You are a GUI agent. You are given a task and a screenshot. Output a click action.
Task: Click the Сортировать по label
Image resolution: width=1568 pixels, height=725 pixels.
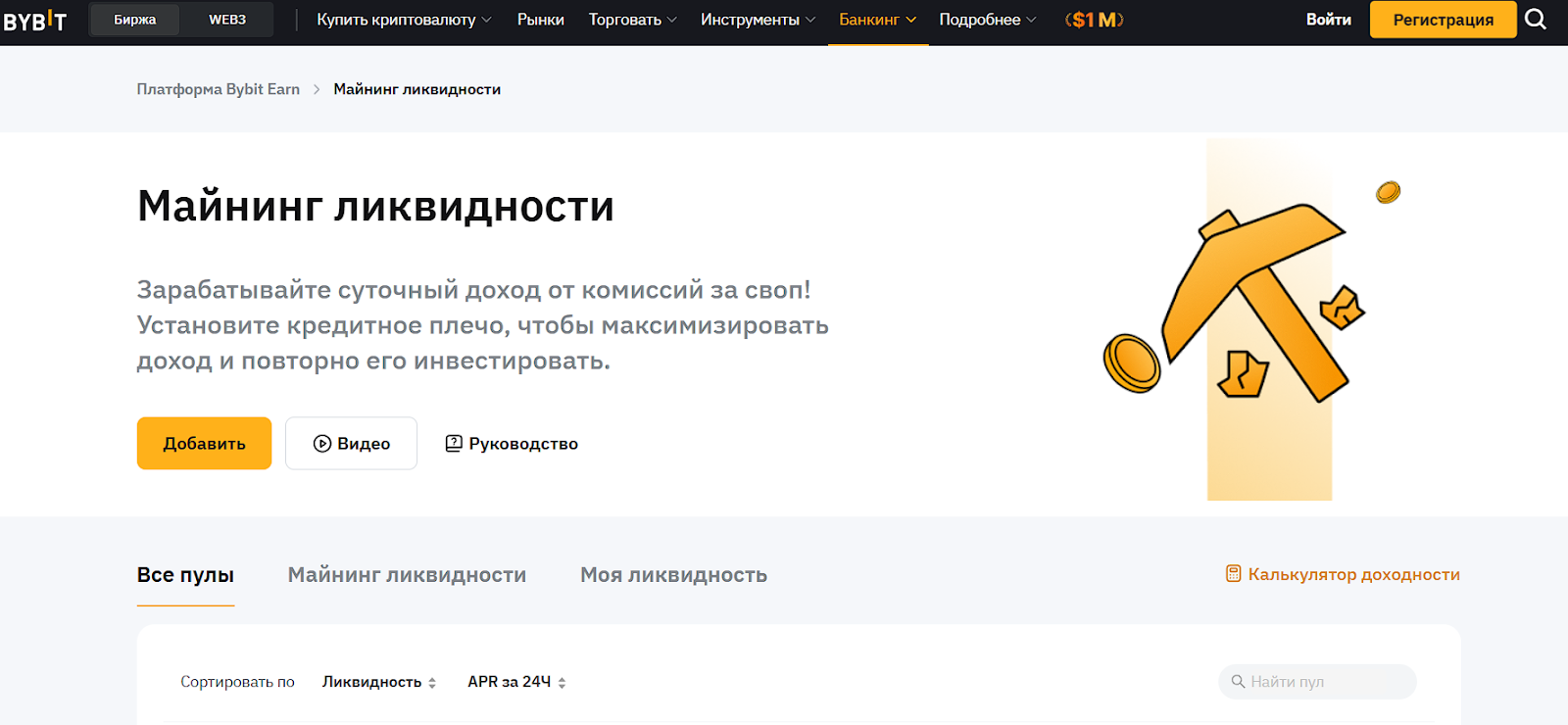237,682
